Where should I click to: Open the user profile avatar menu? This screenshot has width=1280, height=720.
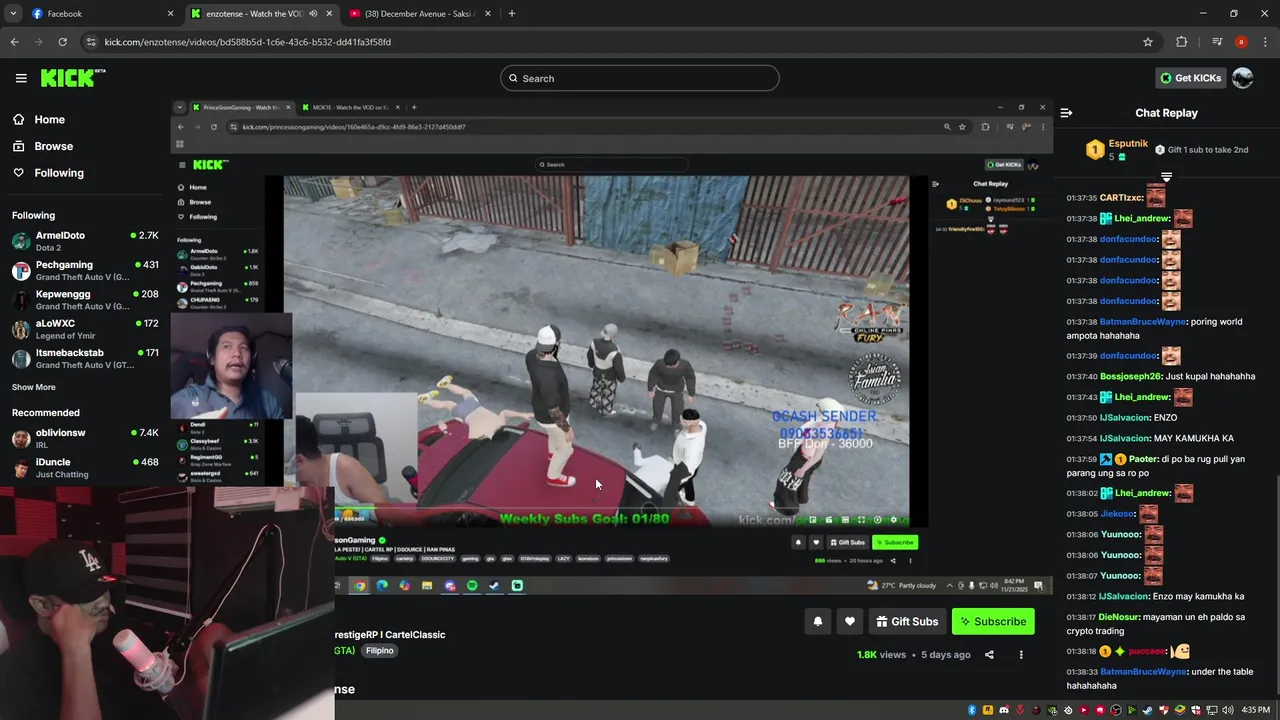pos(1242,78)
